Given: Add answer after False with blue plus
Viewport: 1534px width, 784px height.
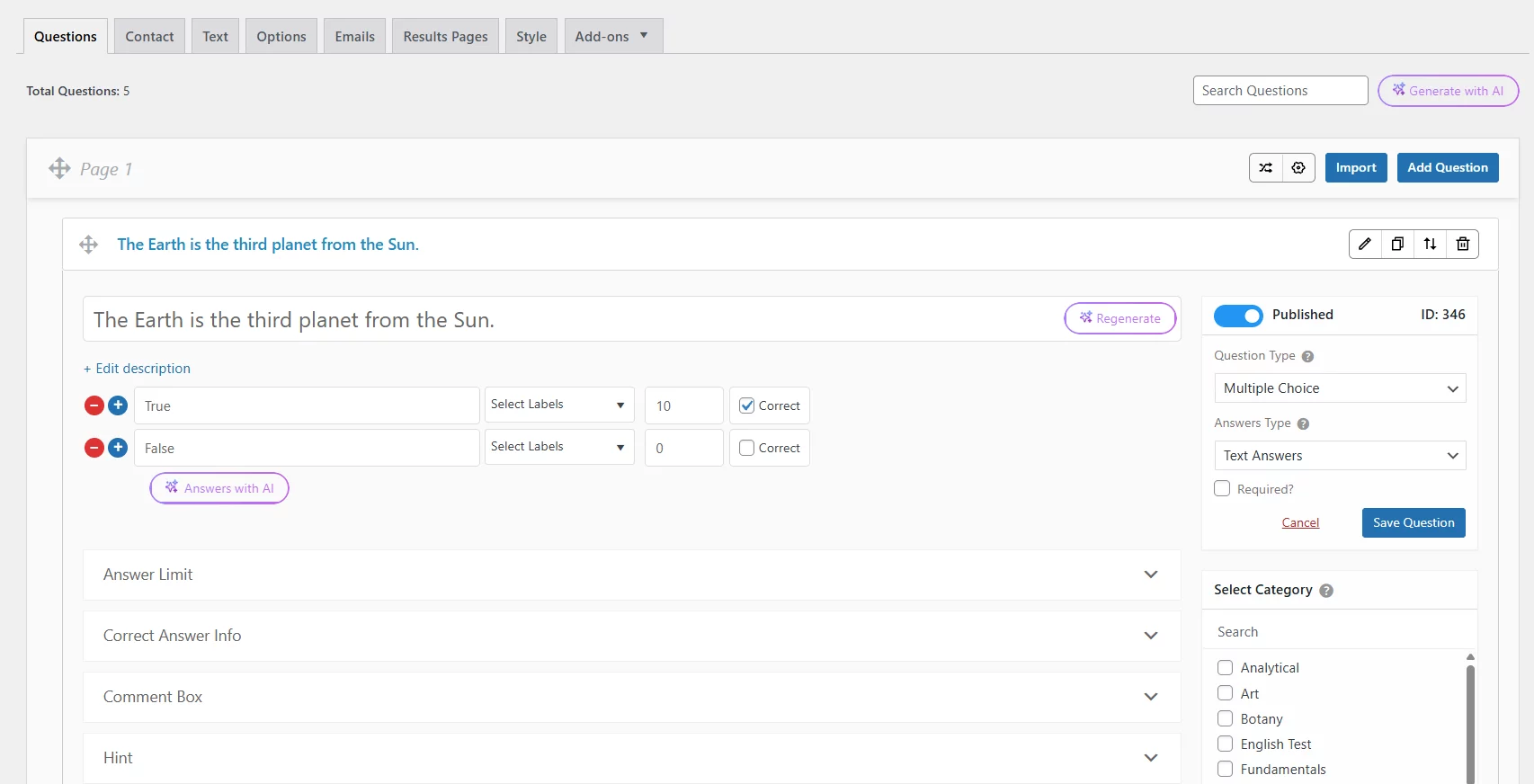Looking at the screenshot, I should (x=118, y=448).
